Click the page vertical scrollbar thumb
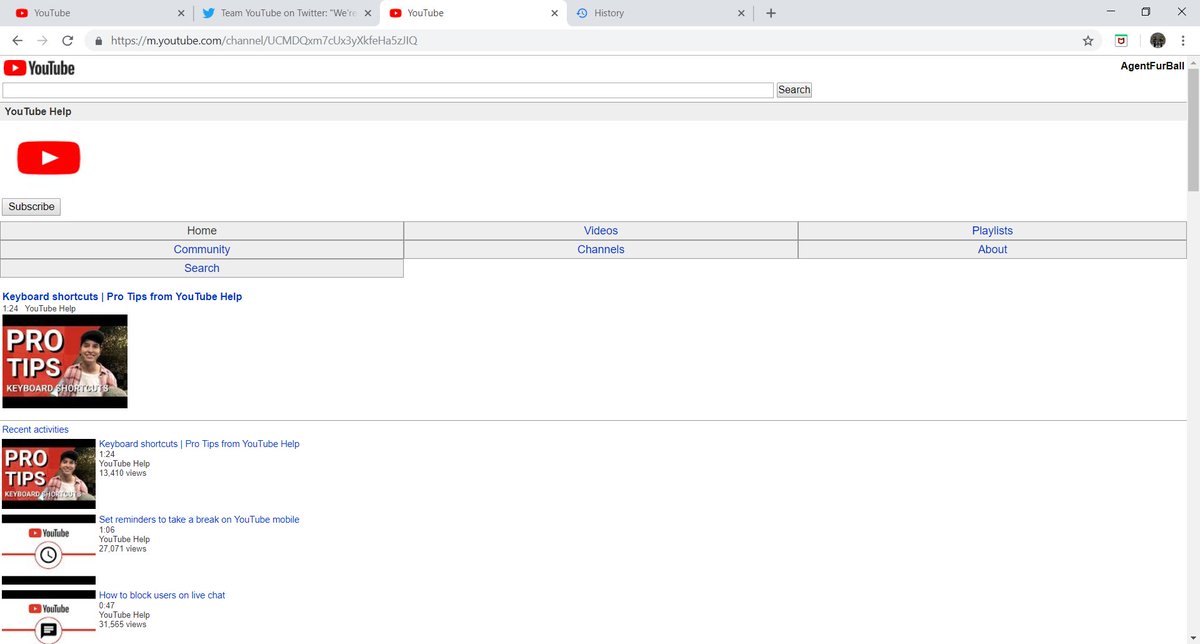 click(x=1193, y=130)
